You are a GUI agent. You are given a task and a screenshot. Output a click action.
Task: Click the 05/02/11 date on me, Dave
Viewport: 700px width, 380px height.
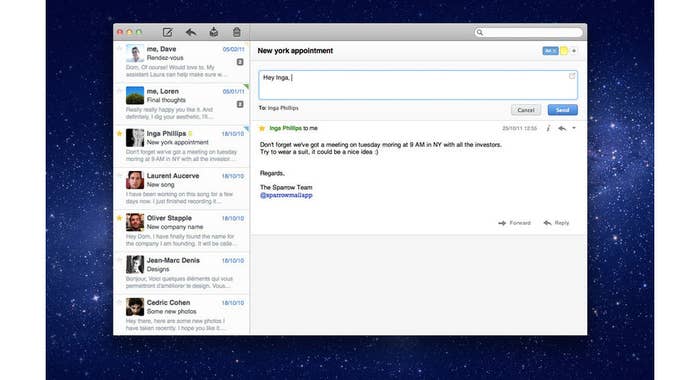[x=233, y=49]
